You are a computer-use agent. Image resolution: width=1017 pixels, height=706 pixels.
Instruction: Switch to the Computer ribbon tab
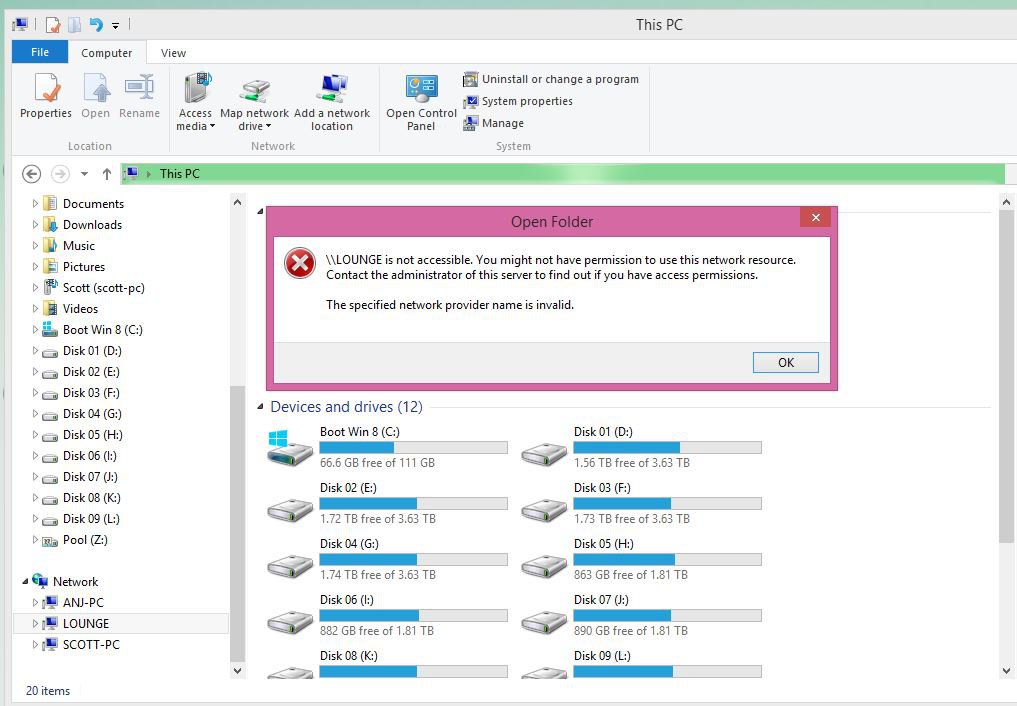tap(106, 53)
